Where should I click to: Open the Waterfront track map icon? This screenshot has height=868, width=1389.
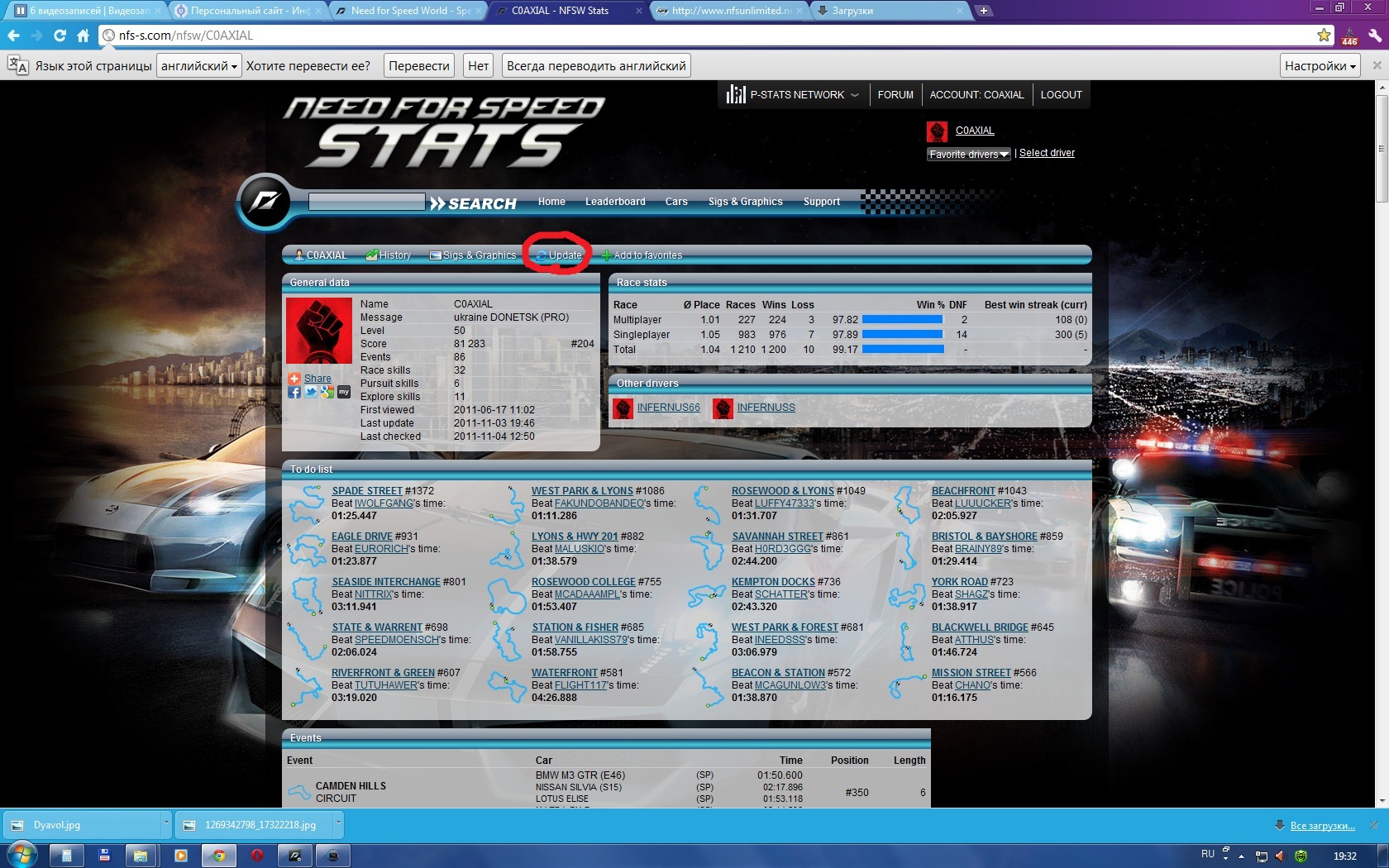click(x=508, y=685)
